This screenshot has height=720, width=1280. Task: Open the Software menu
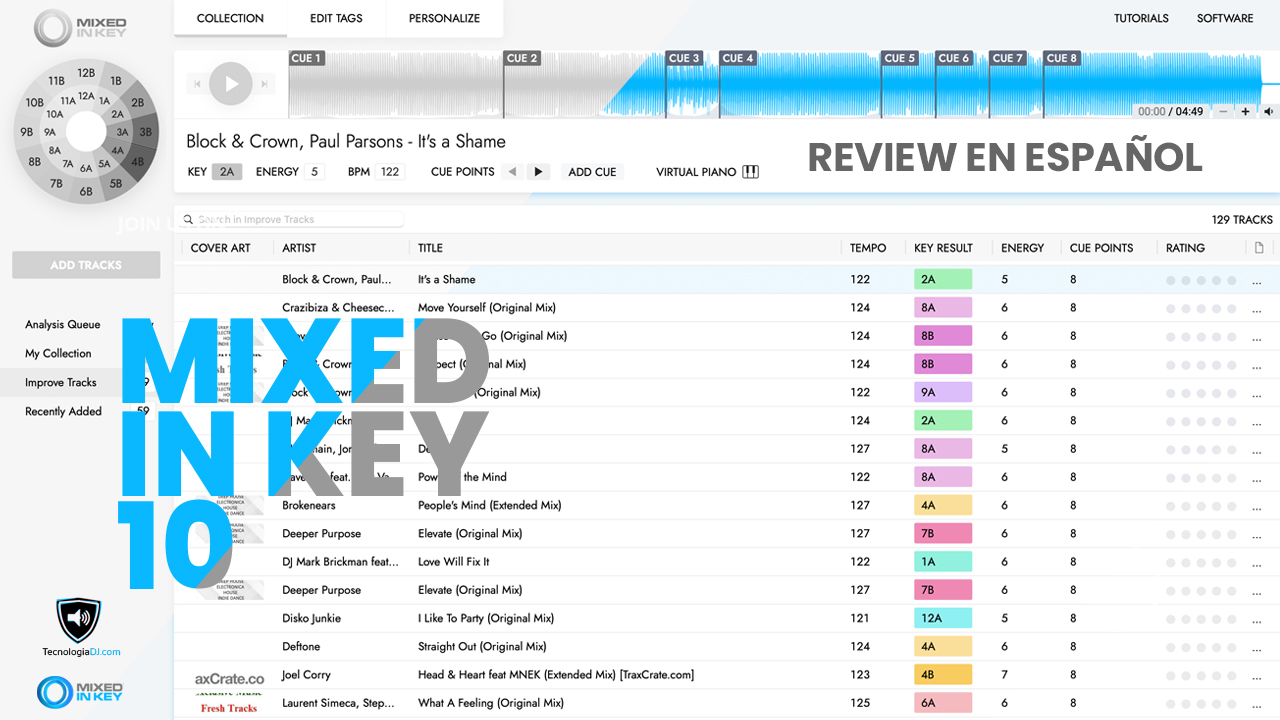[x=1225, y=18]
